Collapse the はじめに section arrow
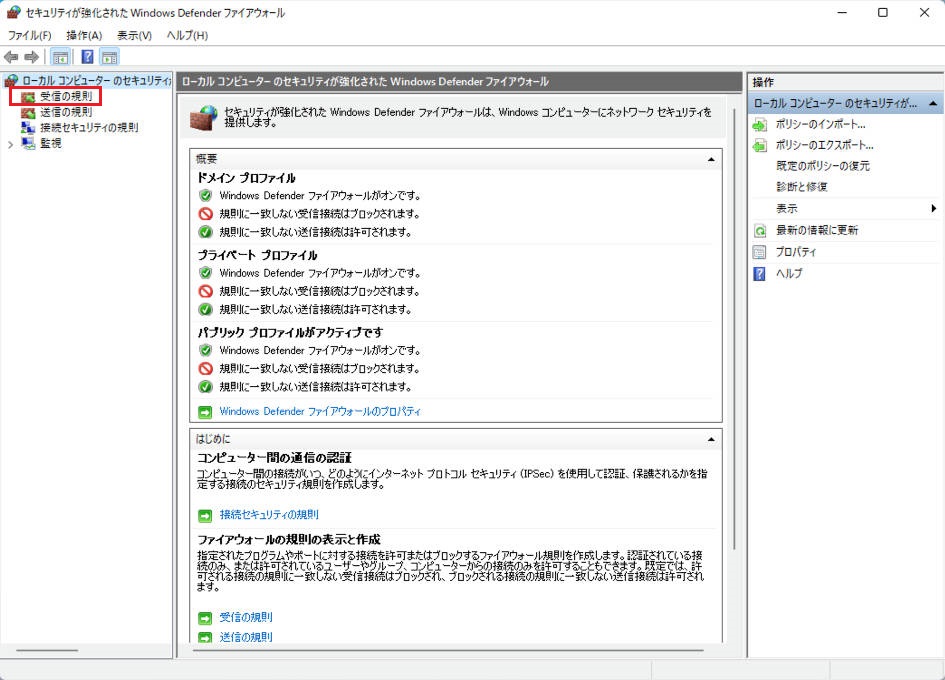This screenshot has width=945, height=680. (711, 439)
